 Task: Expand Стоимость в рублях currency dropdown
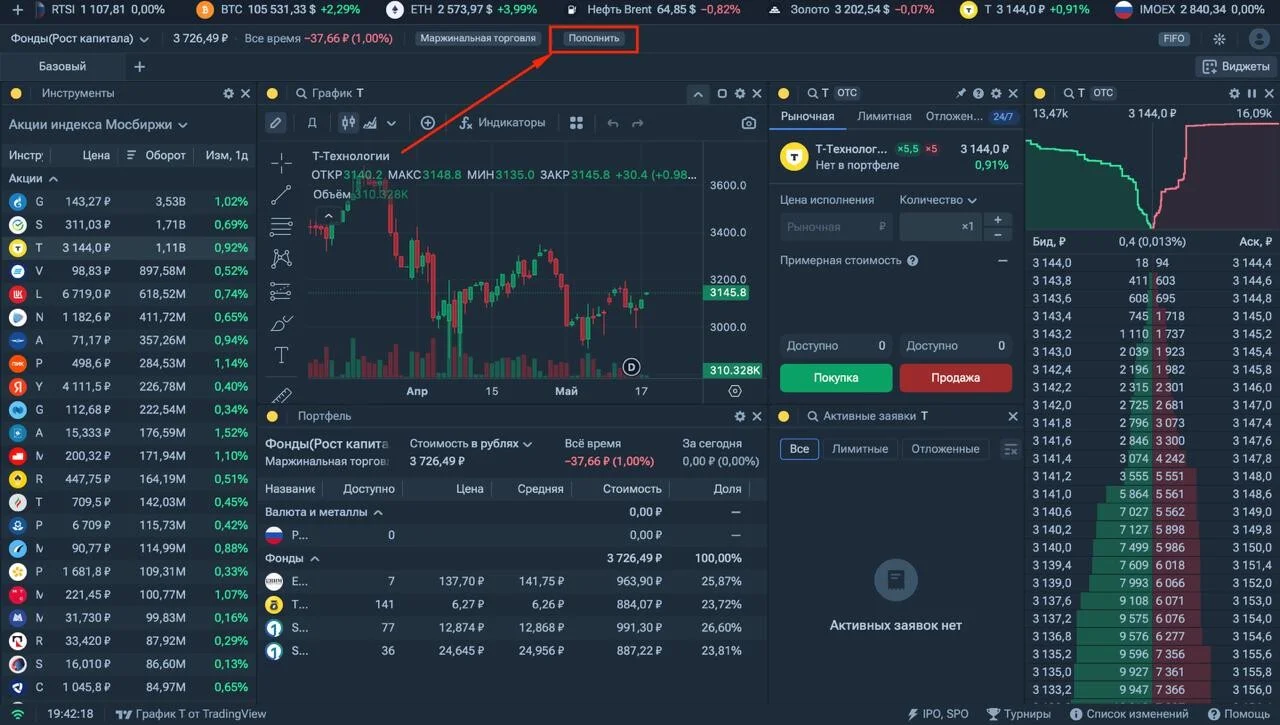point(471,444)
